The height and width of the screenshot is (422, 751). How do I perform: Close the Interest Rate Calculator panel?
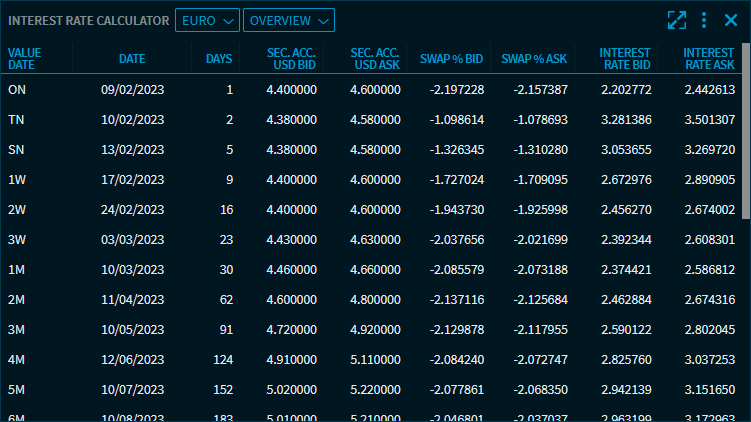tap(730, 20)
